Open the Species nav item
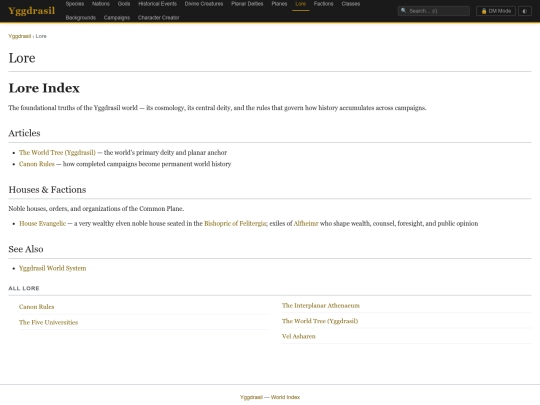Viewport: 540px width, 405px height. pyautogui.click(x=75, y=4)
